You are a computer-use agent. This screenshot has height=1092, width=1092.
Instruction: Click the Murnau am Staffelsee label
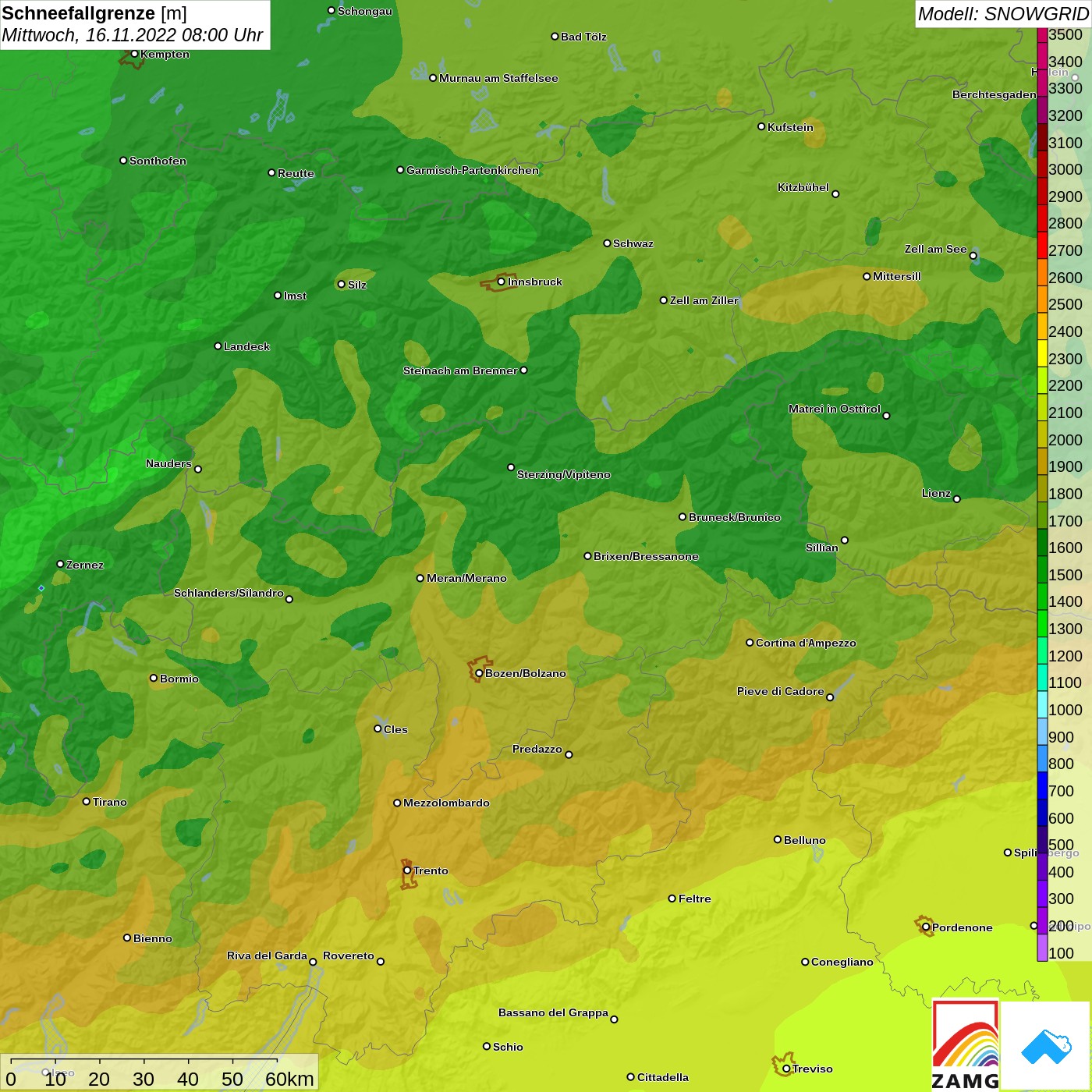[x=498, y=78]
